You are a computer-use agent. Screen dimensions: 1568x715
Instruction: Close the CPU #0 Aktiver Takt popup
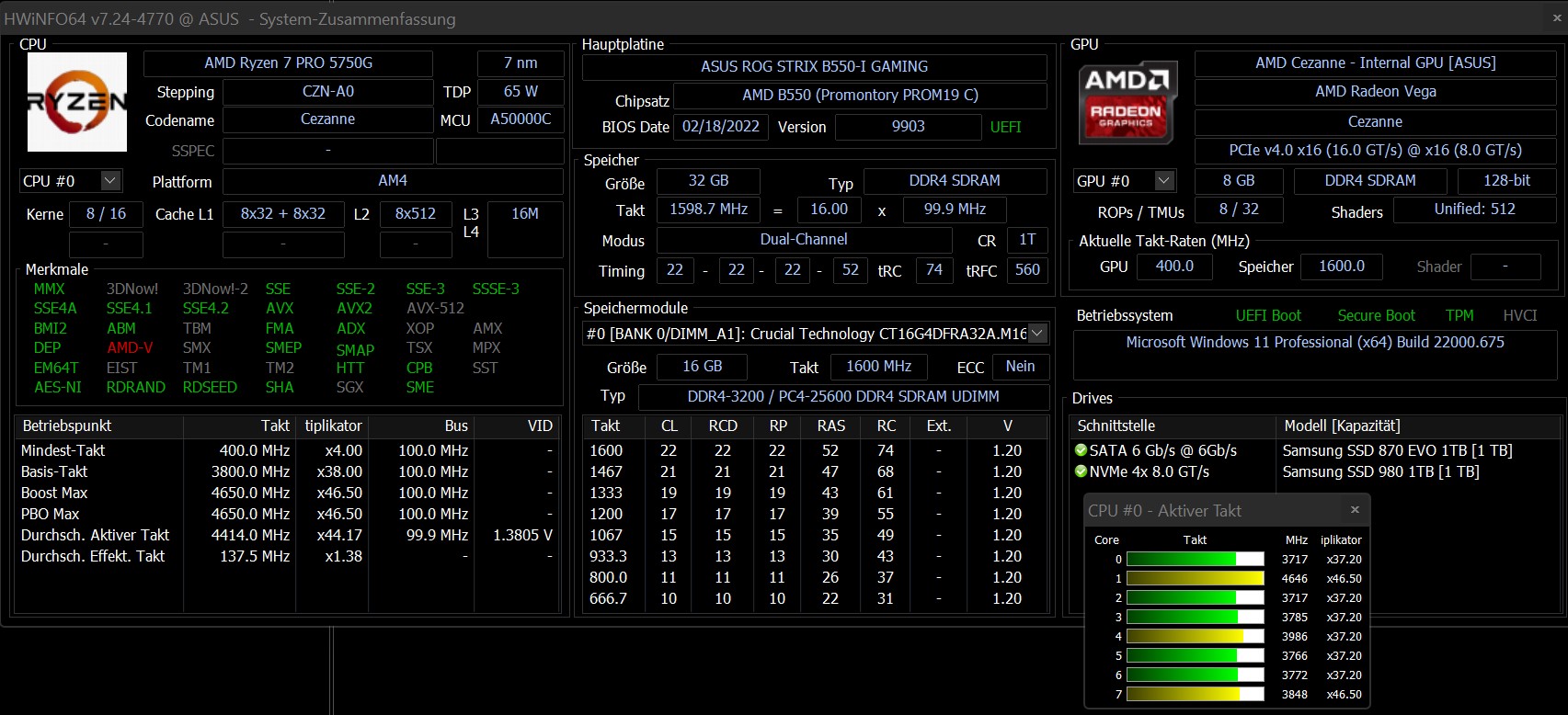coord(1355,510)
